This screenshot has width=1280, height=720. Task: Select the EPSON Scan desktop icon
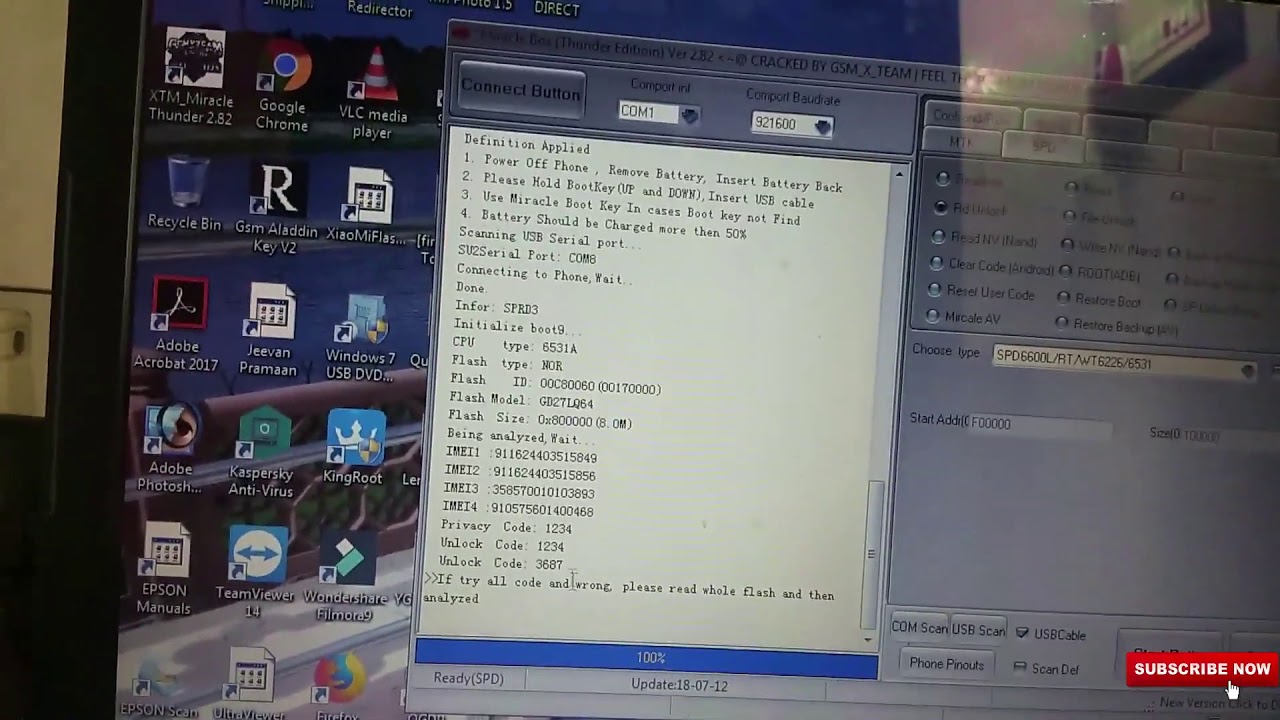point(160,688)
